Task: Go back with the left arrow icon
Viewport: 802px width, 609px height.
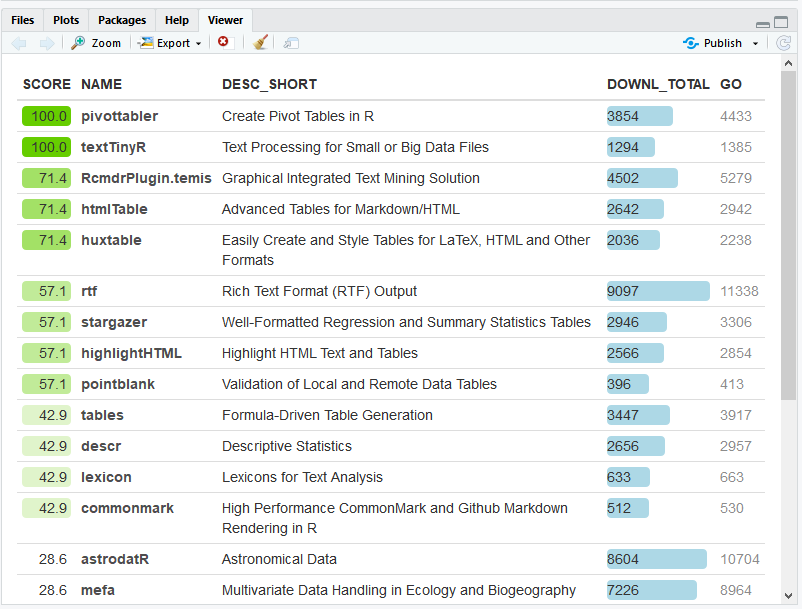Action: tap(19, 43)
